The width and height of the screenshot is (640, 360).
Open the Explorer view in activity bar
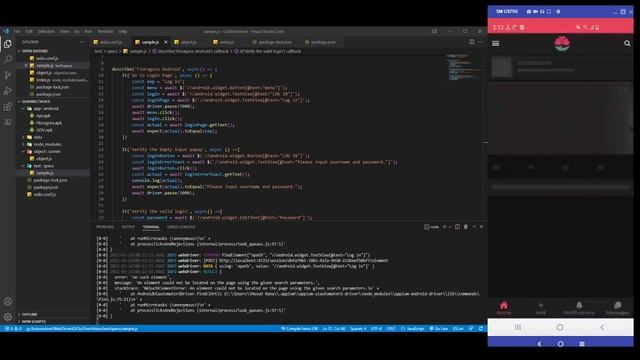pos(8,44)
